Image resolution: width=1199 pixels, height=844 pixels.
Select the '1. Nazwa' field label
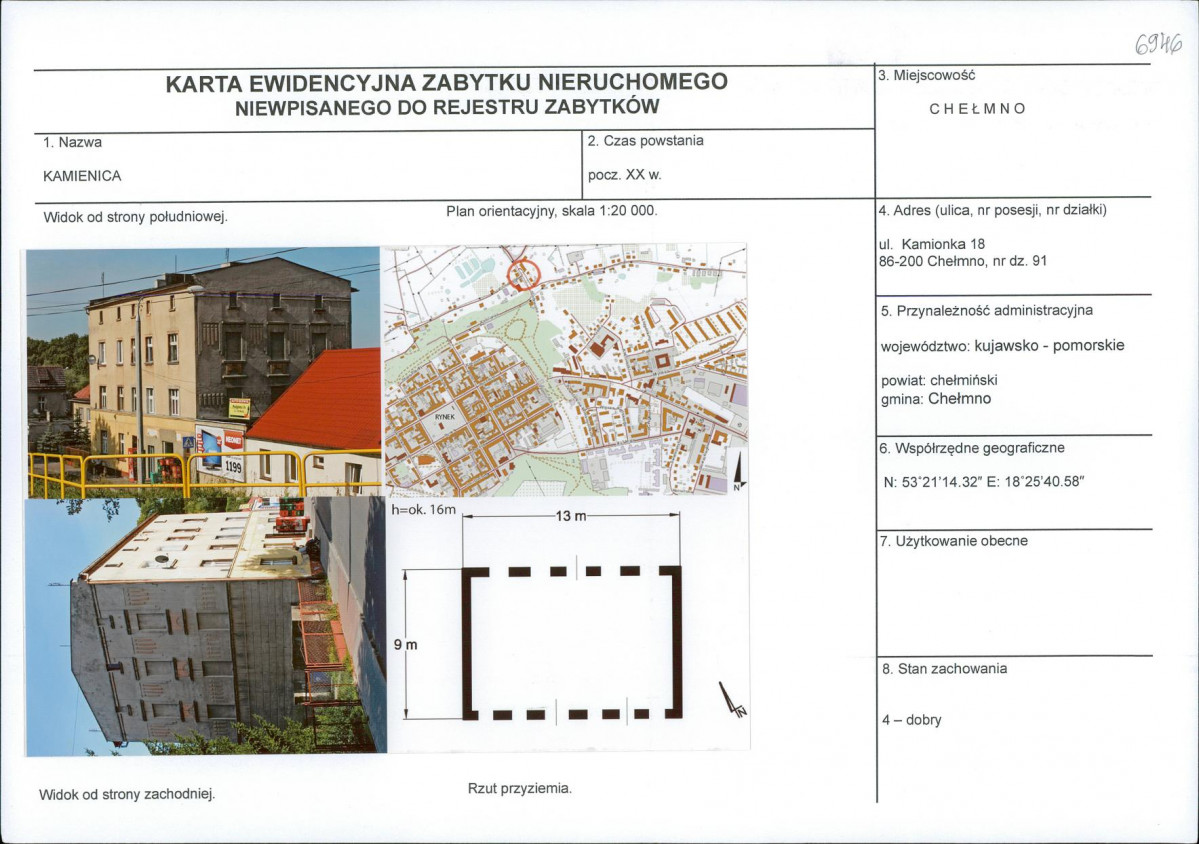point(73,142)
